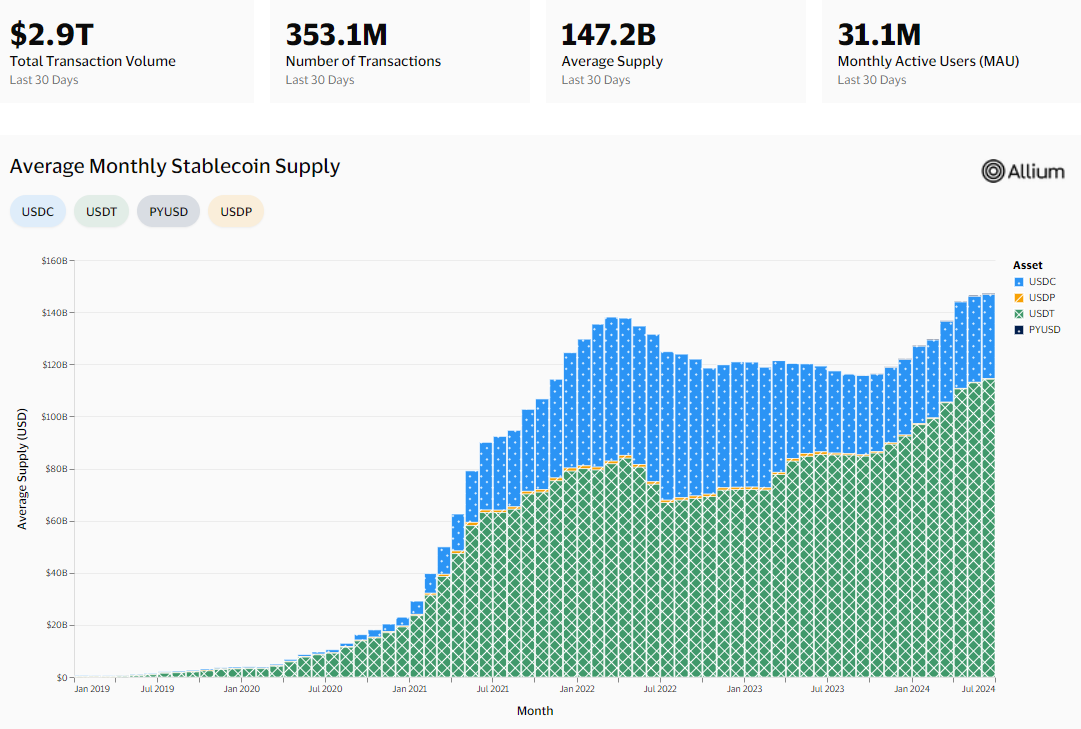Click the $160B y-axis label
Viewport: 1081px width, 729px height.
click(54, 261)
